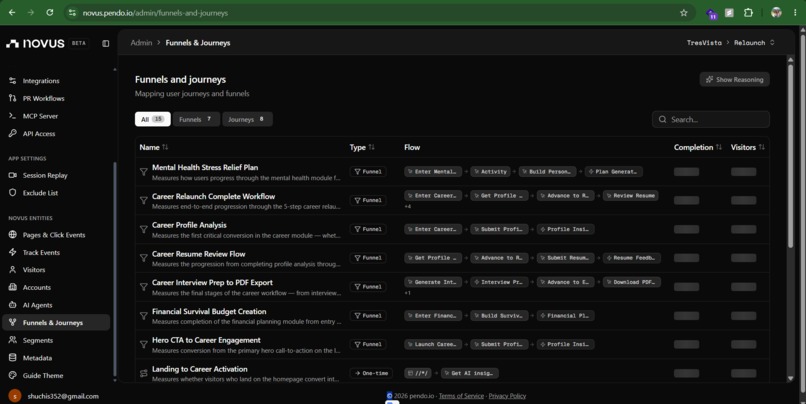The height and width of the screenshot is (404, 806).
Task: Open Financial Survival Budget Creation funnel
Action: click(209, 311)
